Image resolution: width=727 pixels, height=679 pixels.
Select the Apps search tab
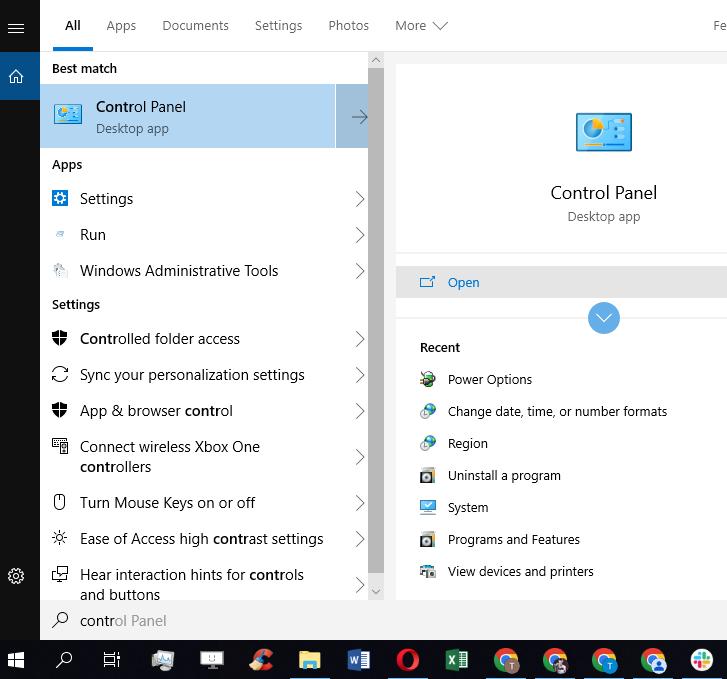121,26
